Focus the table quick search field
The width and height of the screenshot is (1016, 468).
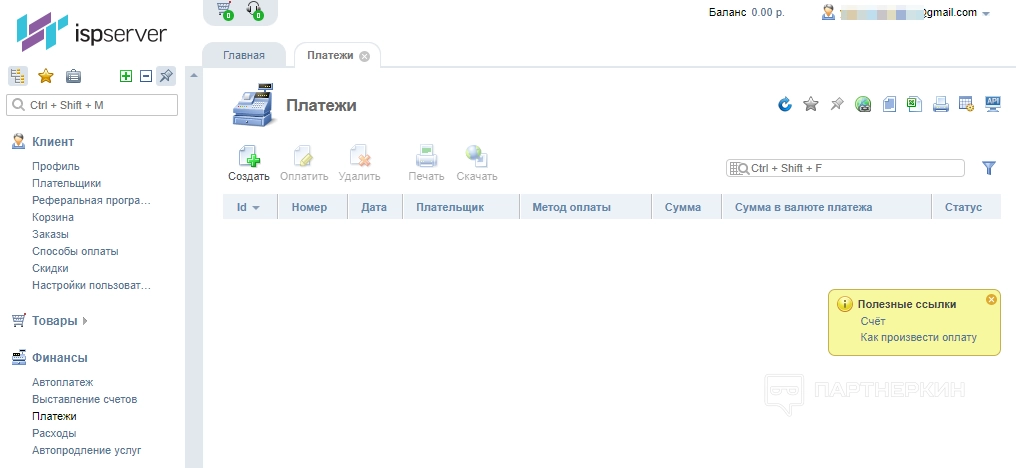click(x=845, y=169)
